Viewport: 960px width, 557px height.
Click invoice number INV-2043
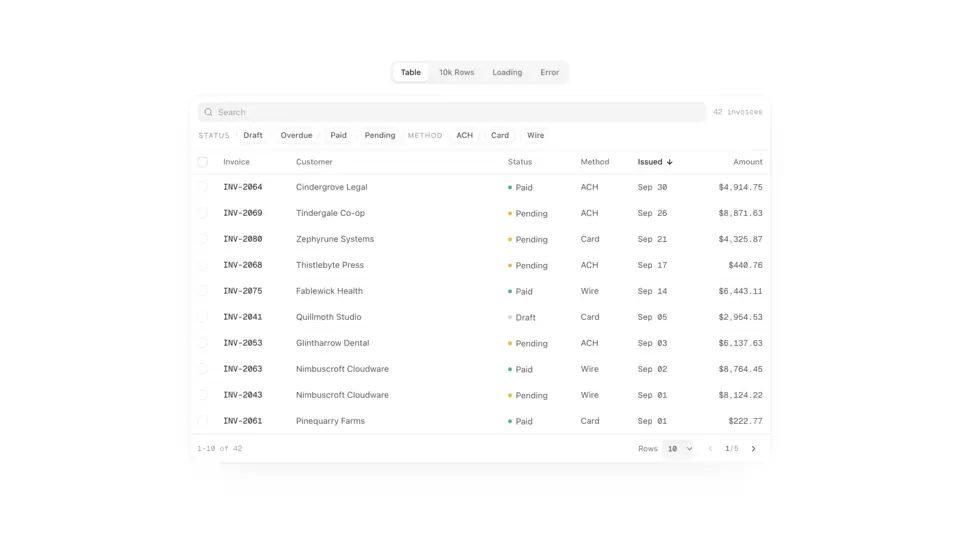pos(242,395)
